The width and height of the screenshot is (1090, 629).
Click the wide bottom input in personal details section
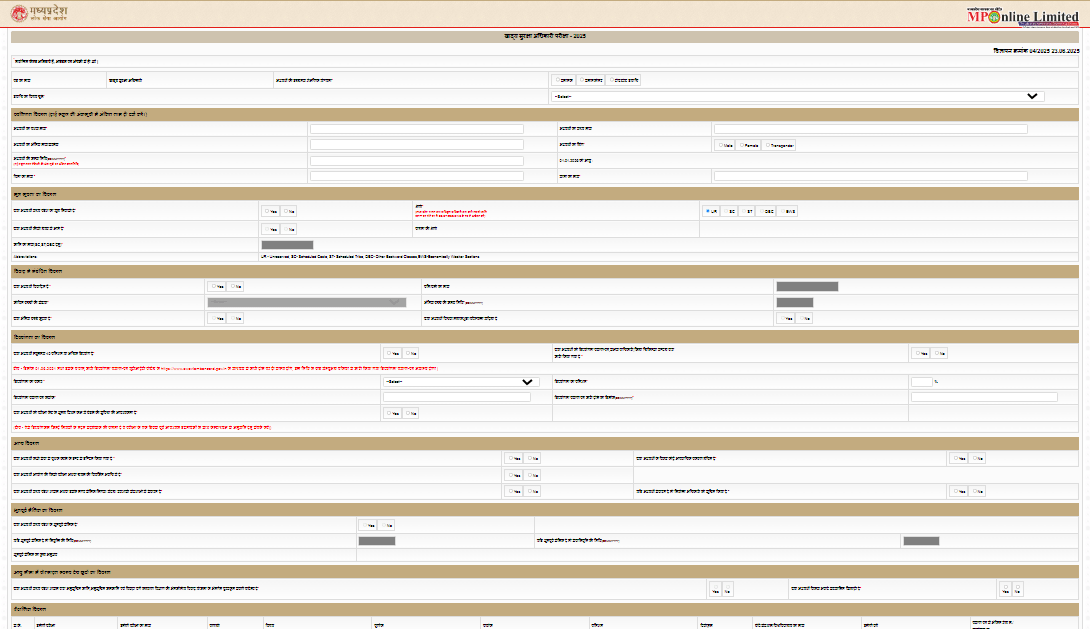point(870,176)
